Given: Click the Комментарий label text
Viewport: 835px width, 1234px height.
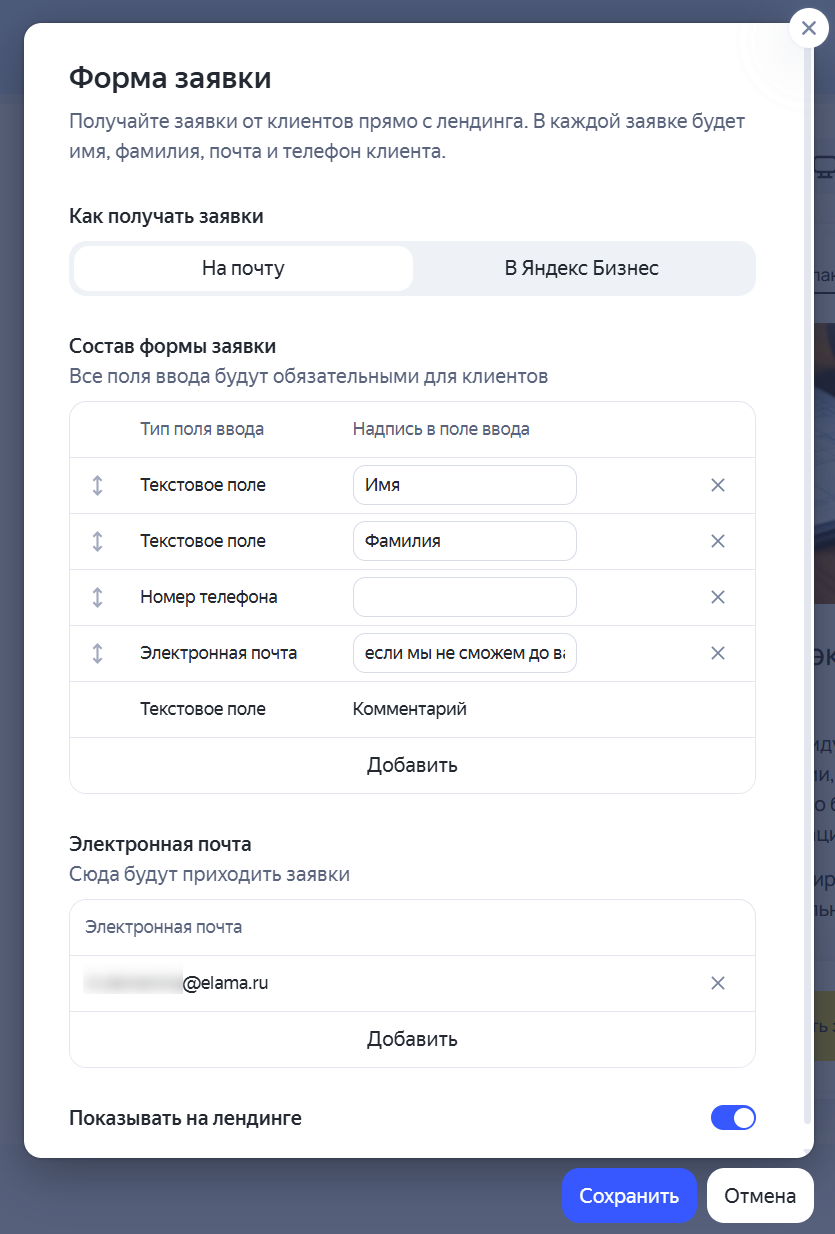Looking at the screenshot, I should tap(410, 709).
